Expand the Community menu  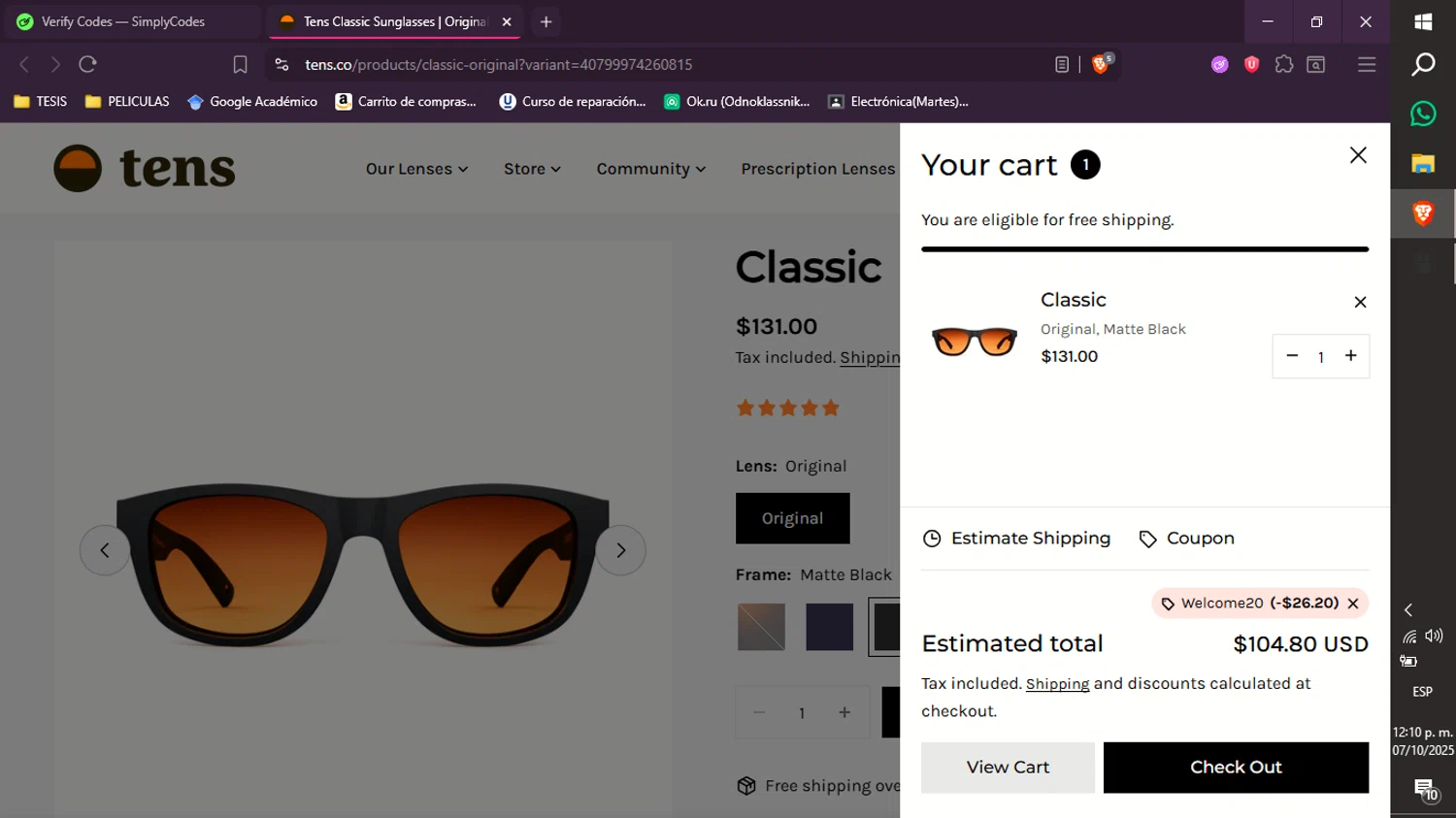point(650,169)
